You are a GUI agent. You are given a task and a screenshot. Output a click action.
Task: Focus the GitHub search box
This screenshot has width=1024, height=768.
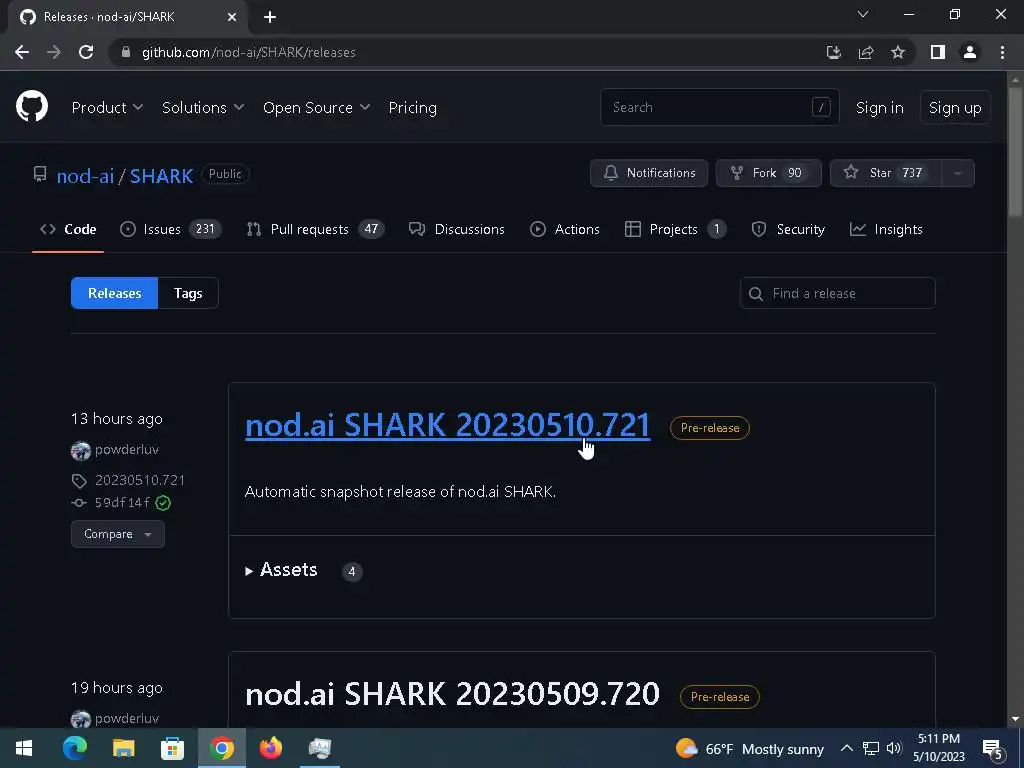click(720, 107)
